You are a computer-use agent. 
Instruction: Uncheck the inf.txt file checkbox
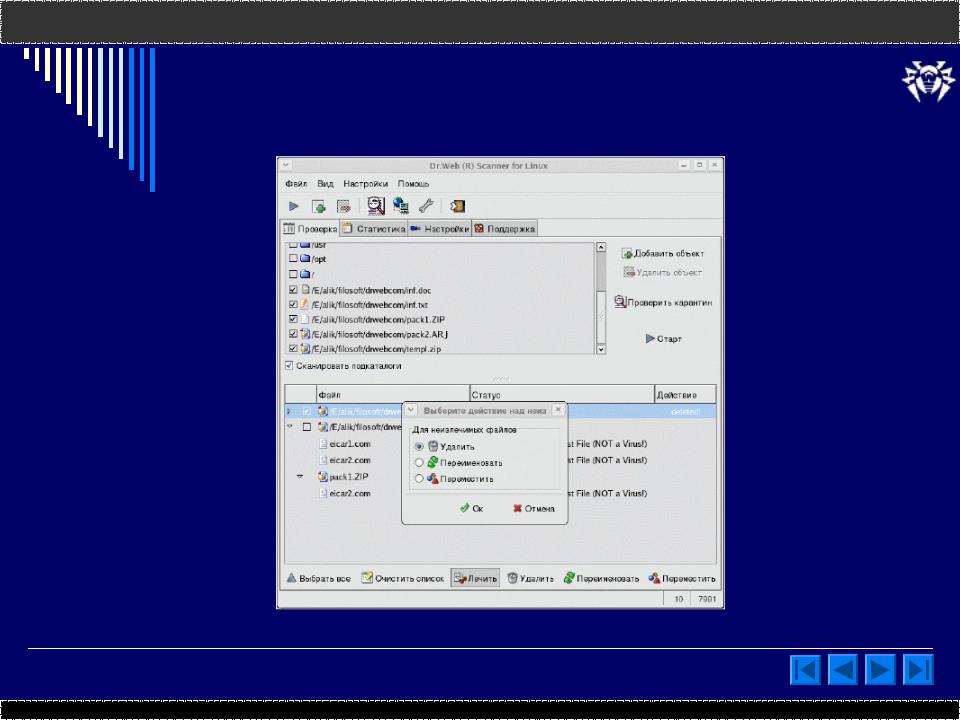(x=293, y=304)
